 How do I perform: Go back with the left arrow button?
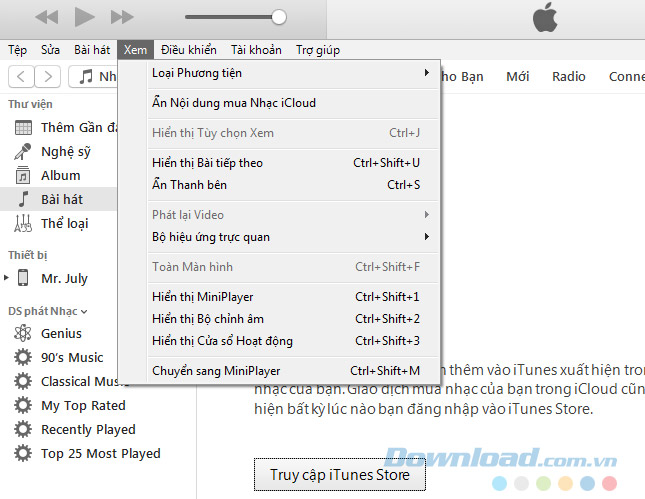[21, 77]
